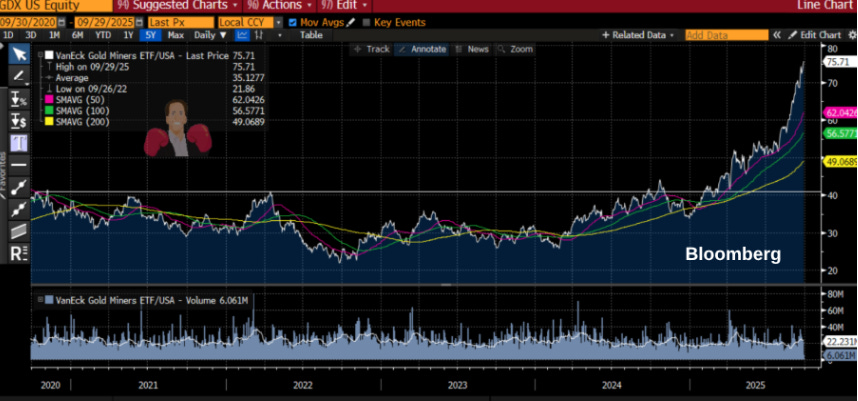This screenshot has width=858, height=401.
Task: Switch to bar/candle chart type icon
Action: 259,35
